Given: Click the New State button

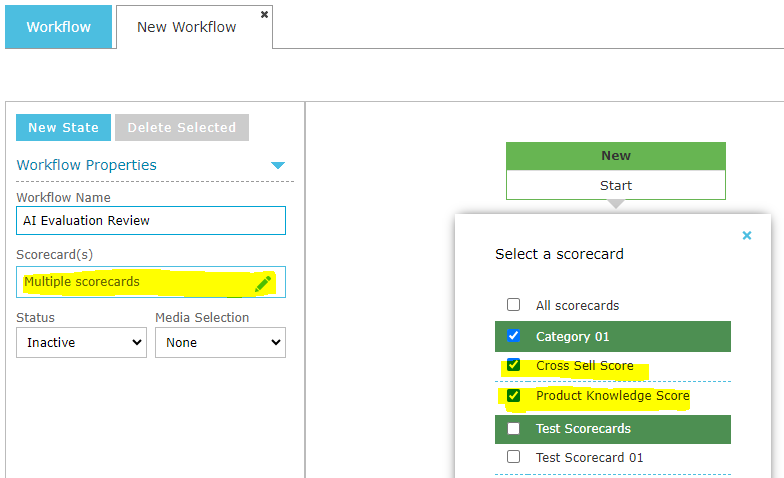Looking at the screenshot, I should pos(64,128).
